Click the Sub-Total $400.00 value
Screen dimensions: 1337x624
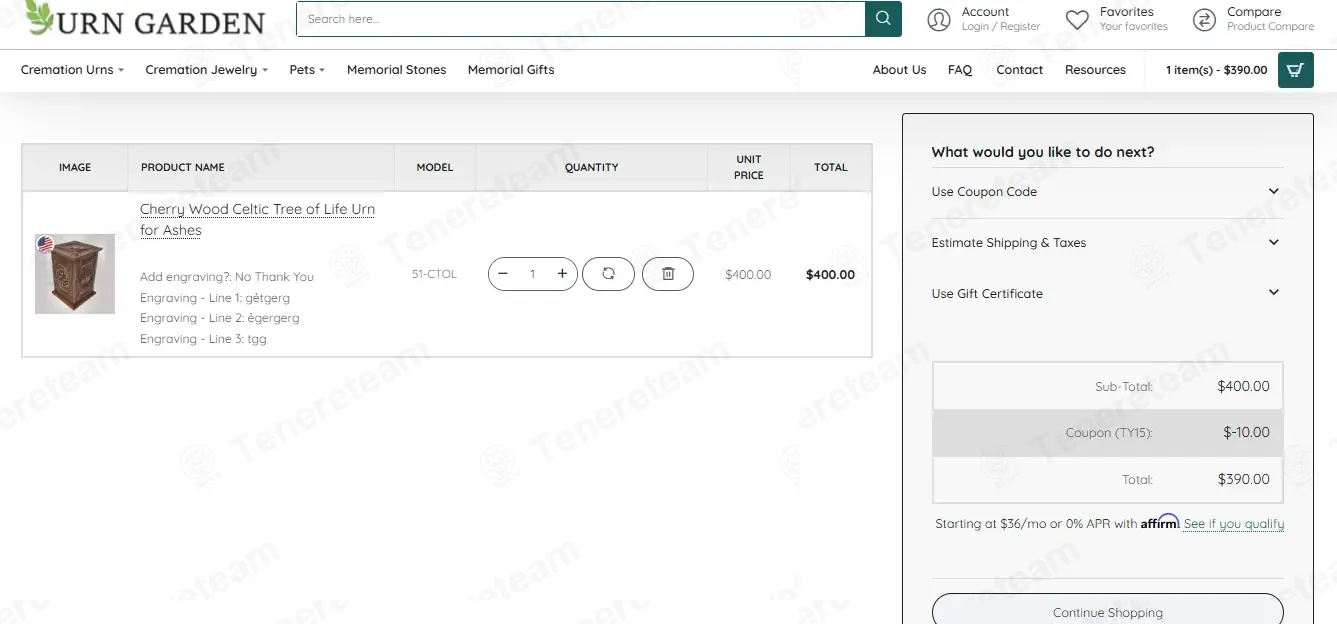(1243, 386)
